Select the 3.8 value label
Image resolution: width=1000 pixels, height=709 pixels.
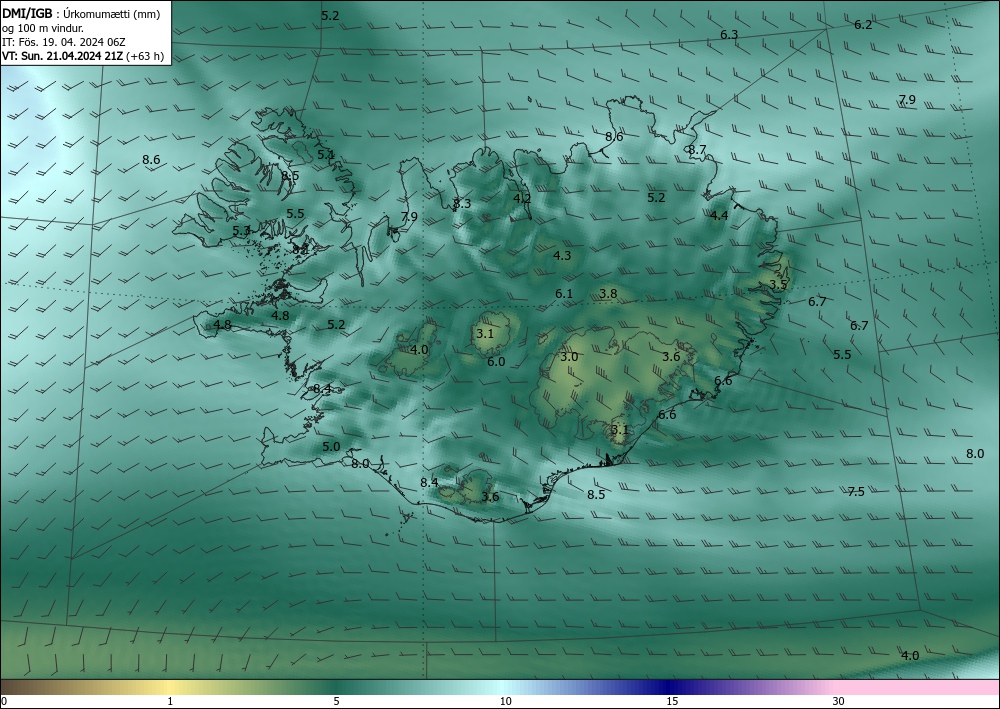608,293
